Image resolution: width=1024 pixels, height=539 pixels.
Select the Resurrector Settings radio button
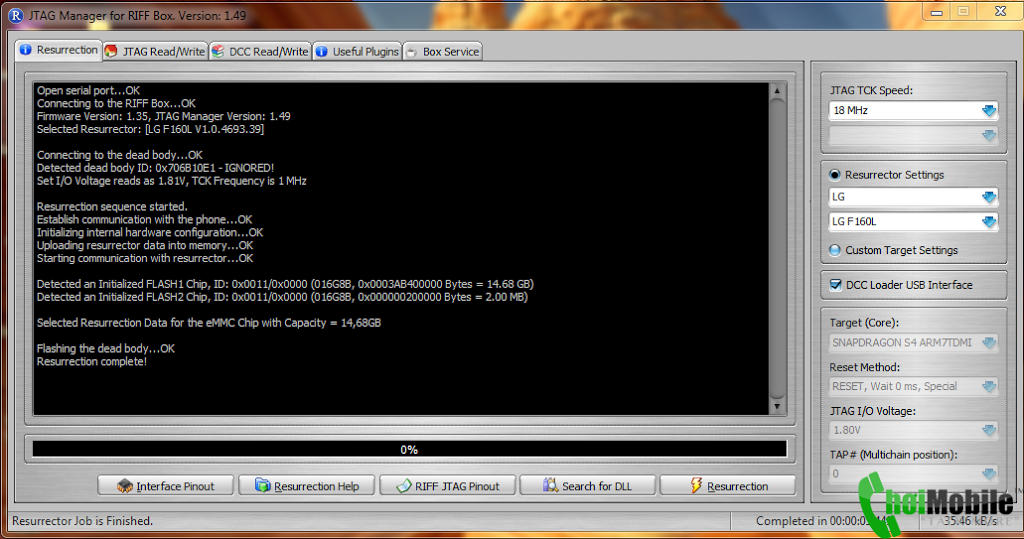[835, 174]
